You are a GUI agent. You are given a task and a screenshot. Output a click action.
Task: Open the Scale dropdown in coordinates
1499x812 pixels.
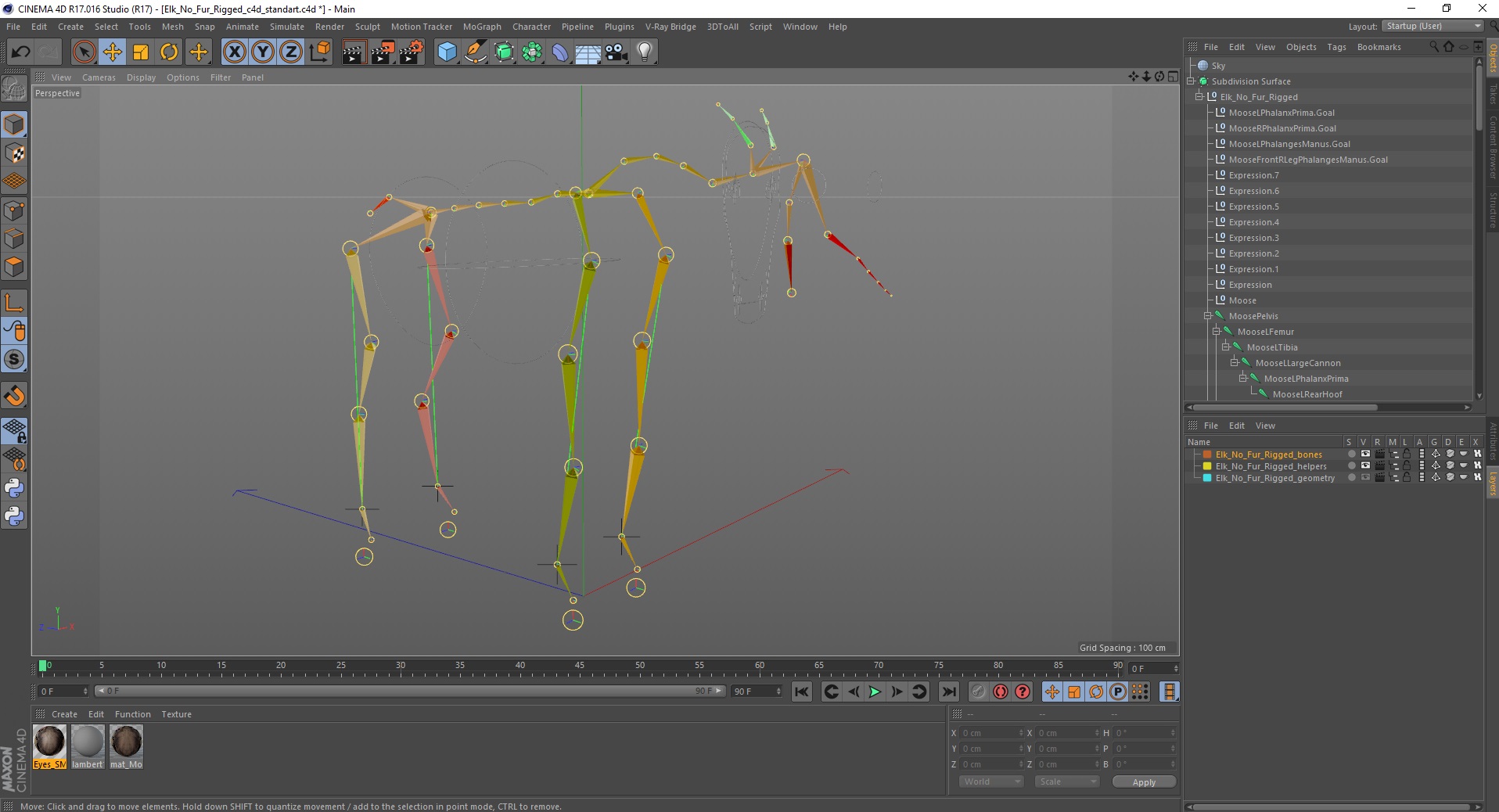pyautogui.click(x=1067, y=781)
